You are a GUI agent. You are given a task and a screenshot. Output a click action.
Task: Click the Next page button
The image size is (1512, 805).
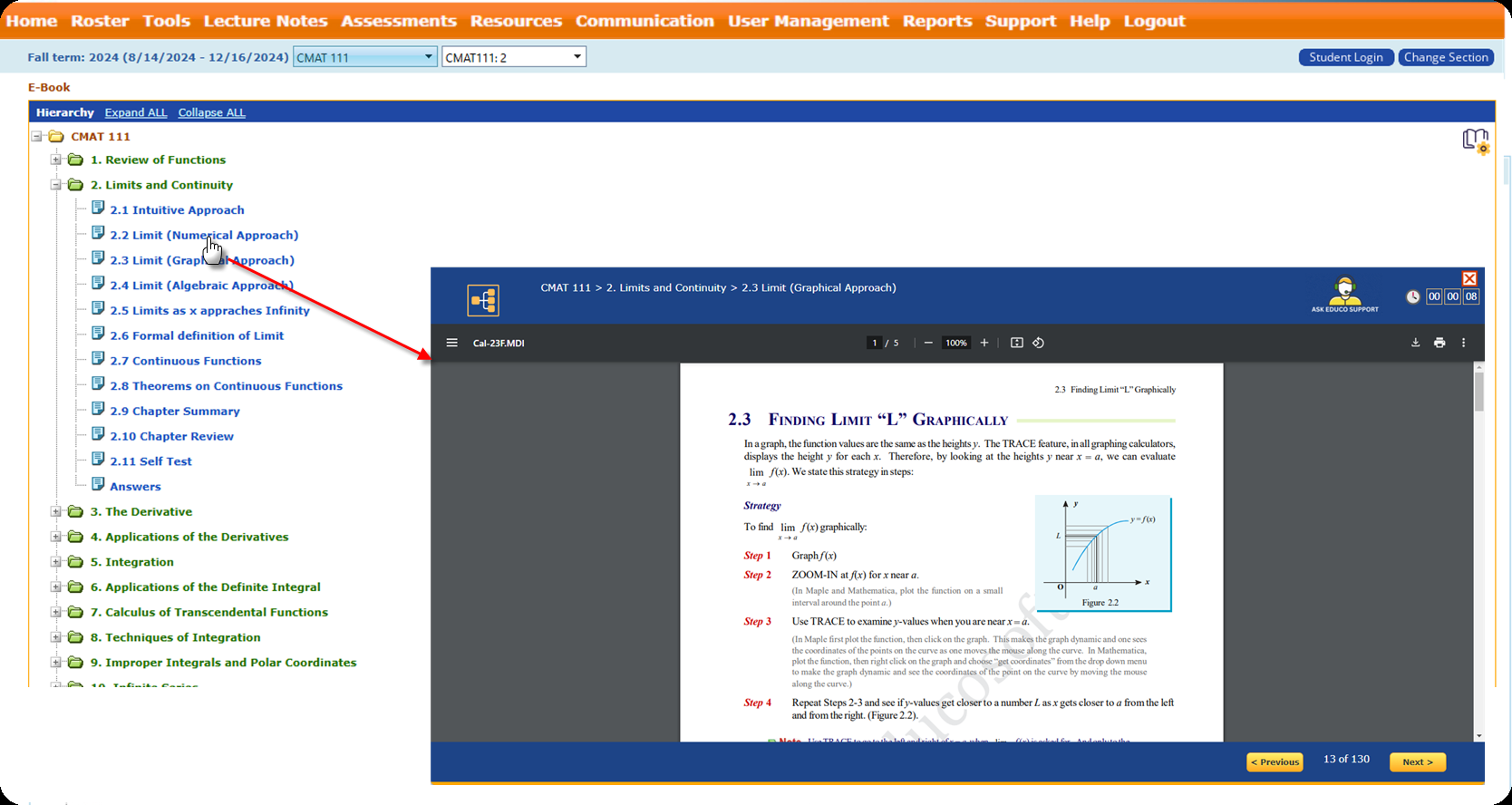click(x=1417, y=762)
